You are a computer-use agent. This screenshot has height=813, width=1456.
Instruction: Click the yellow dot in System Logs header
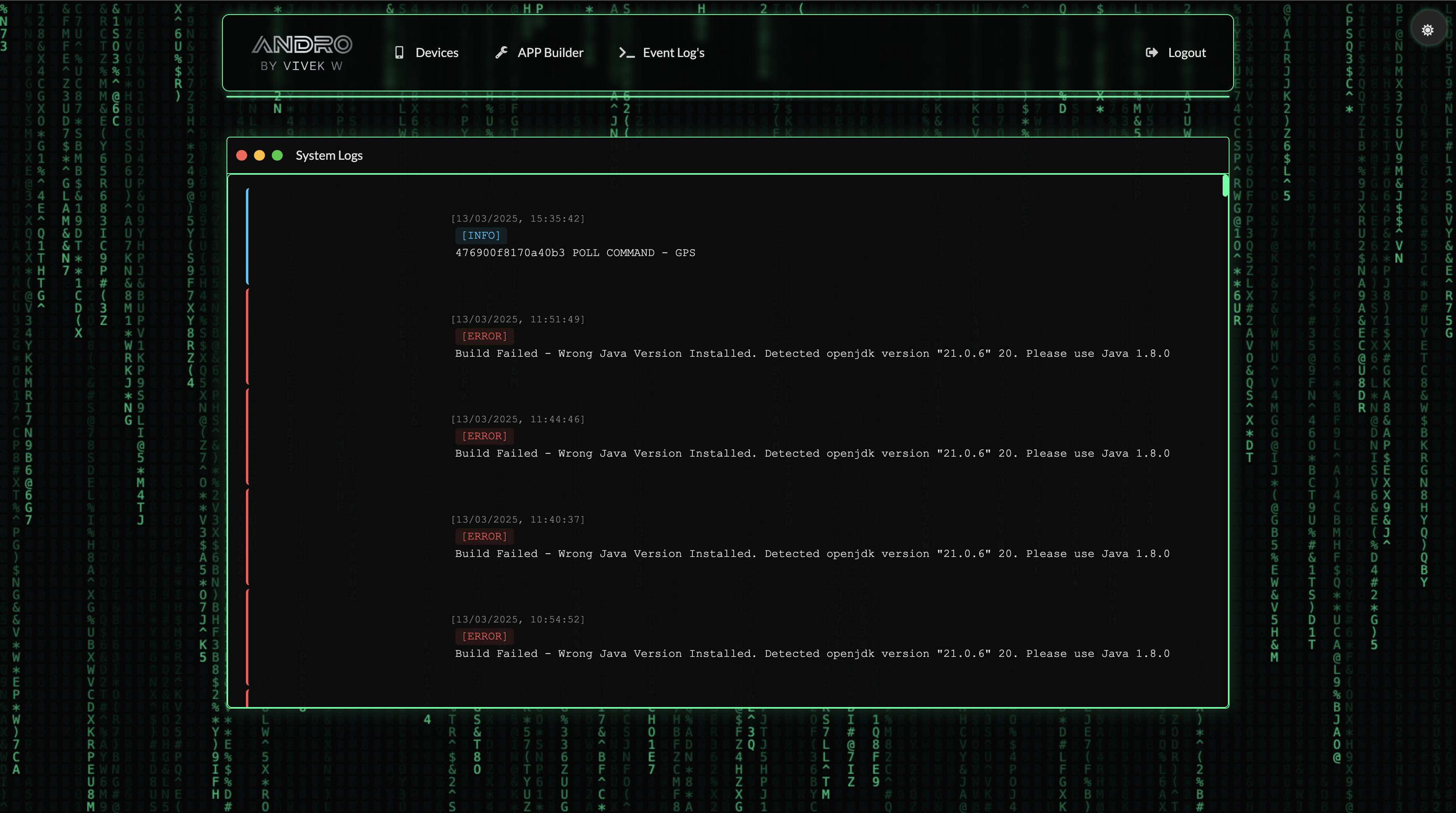259,155
